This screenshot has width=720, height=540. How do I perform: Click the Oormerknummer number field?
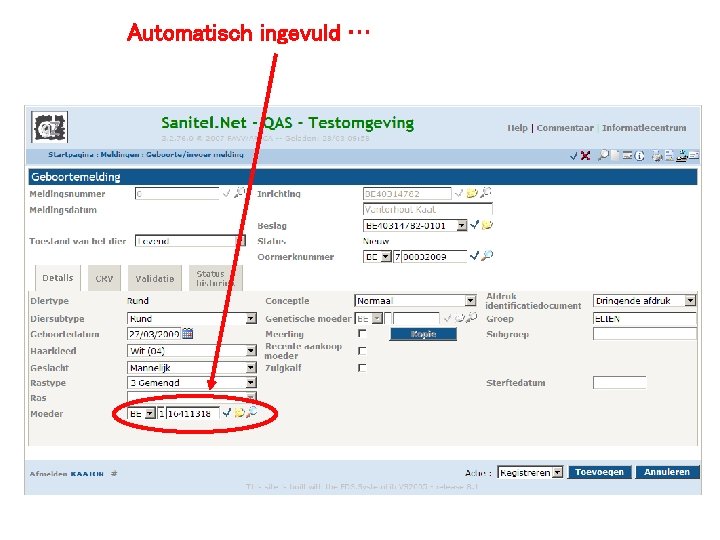[434, 257]
